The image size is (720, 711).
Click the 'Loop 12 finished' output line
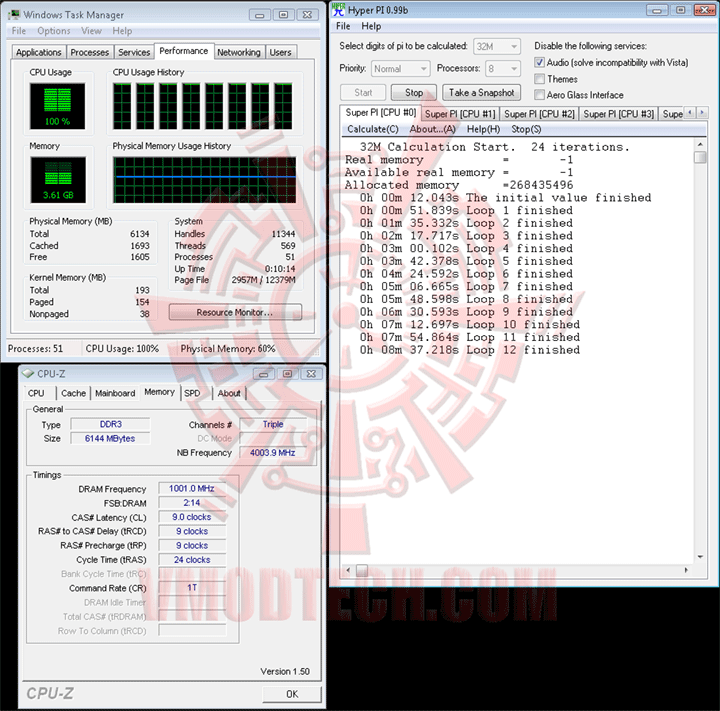[x=469, y=350]
